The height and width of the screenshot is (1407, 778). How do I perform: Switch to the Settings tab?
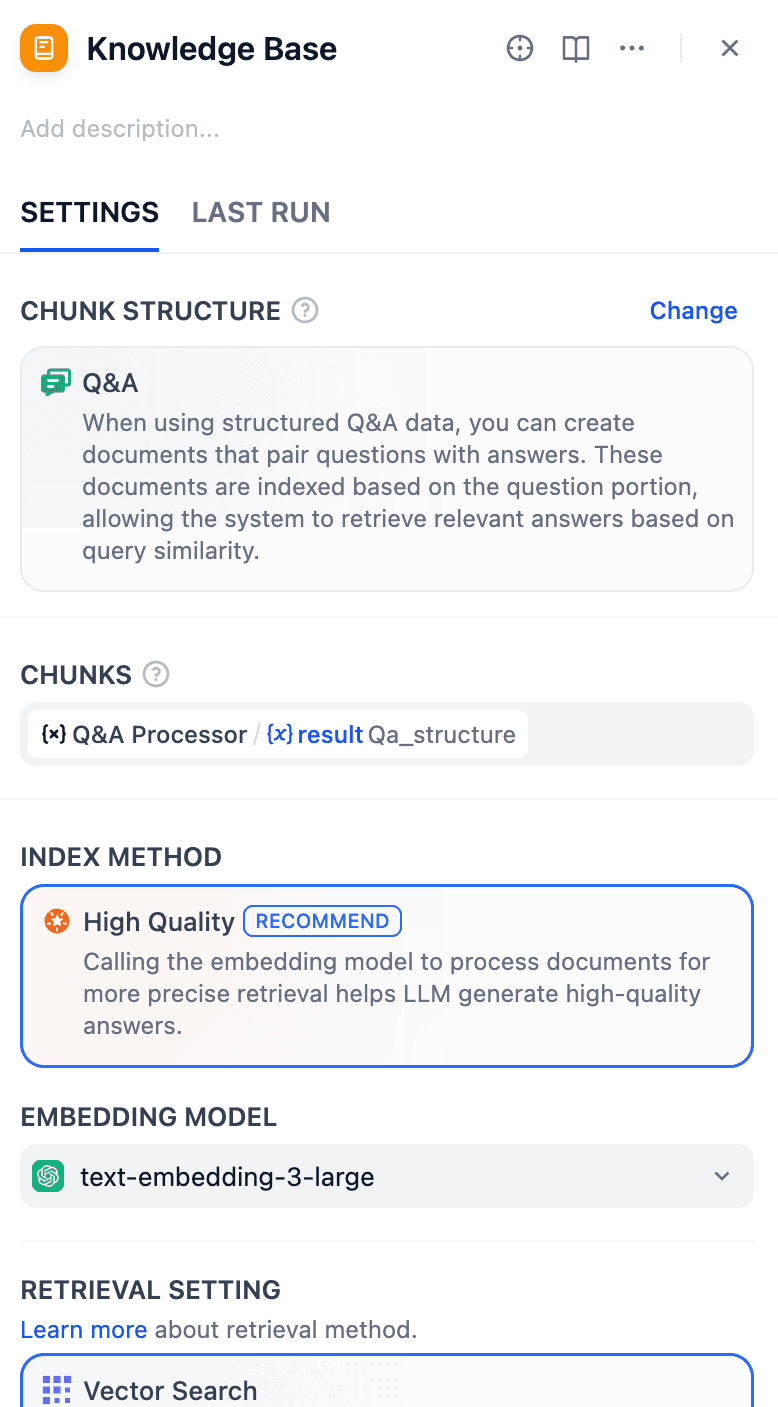click(90, 212)
